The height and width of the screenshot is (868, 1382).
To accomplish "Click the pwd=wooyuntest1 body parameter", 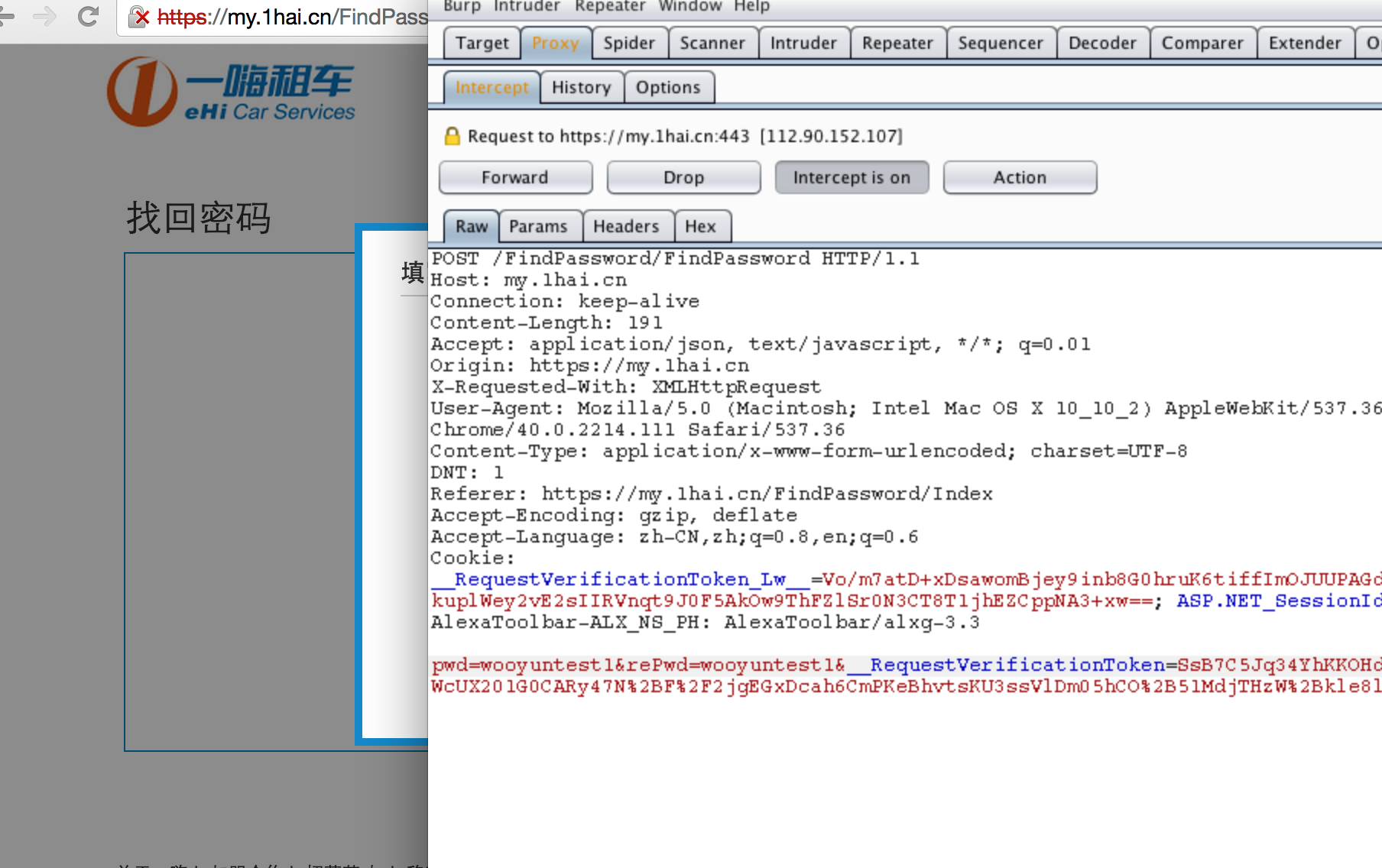I will click(x=522, y=665).
